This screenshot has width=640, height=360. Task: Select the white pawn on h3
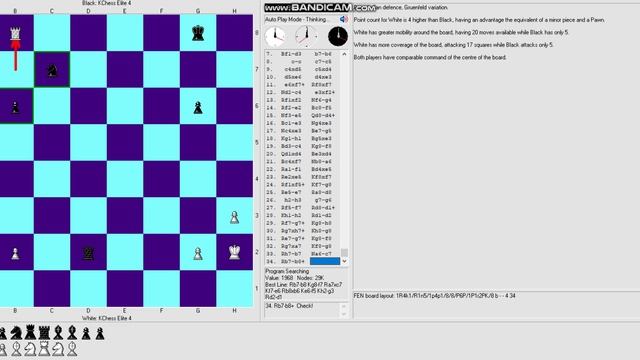(x=234, y=217)
